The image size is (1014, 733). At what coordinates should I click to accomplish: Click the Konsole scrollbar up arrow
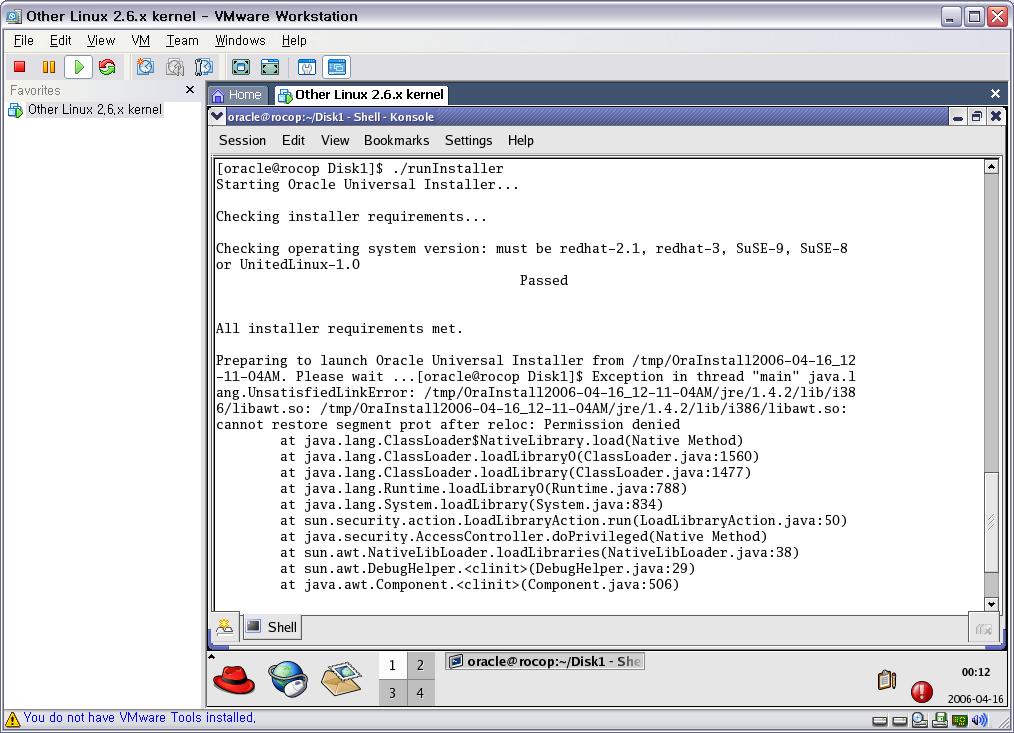(991, 167)
